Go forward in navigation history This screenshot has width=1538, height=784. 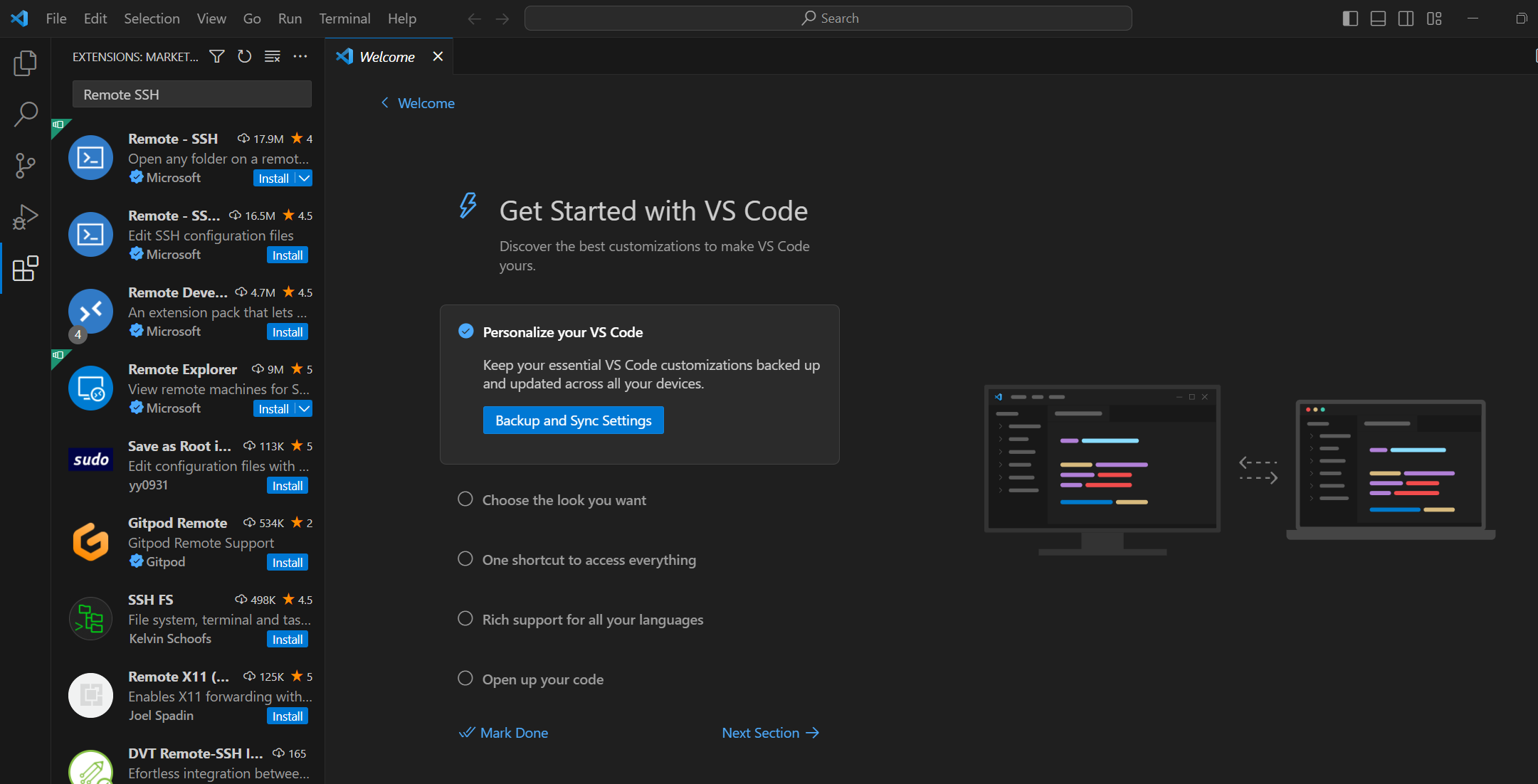click(x=502, y=18)
